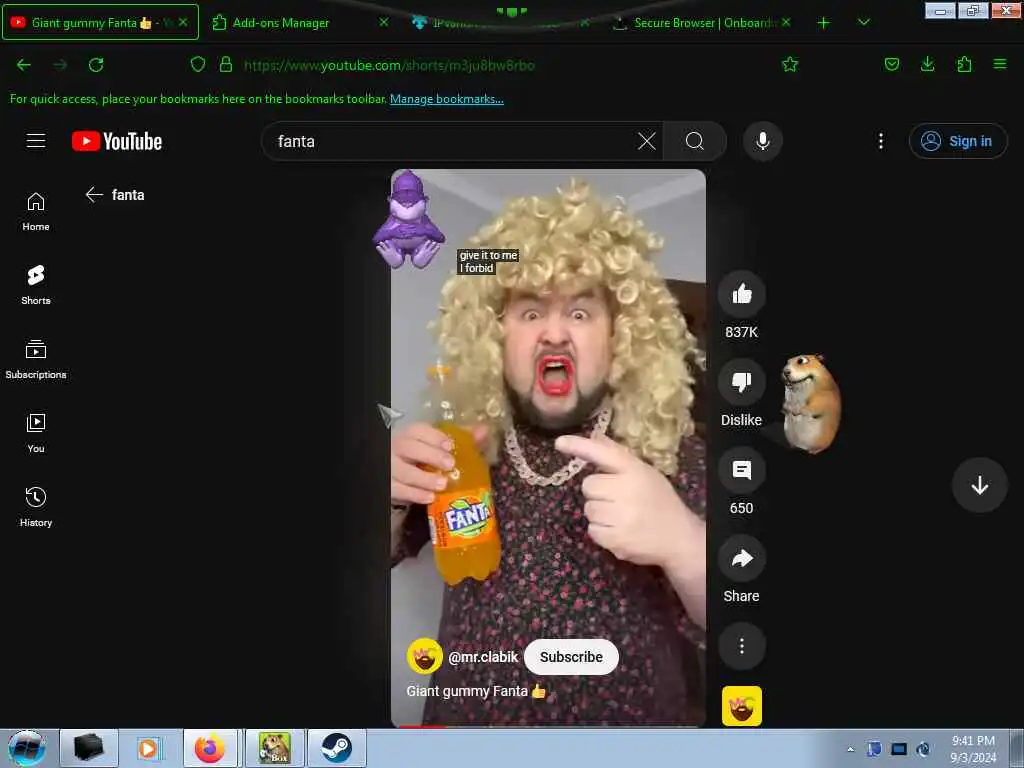Open YouTube settings three-dot menu
Image resolution: width=1024 pixels, height=768 pixels.
tap(881, 141)
